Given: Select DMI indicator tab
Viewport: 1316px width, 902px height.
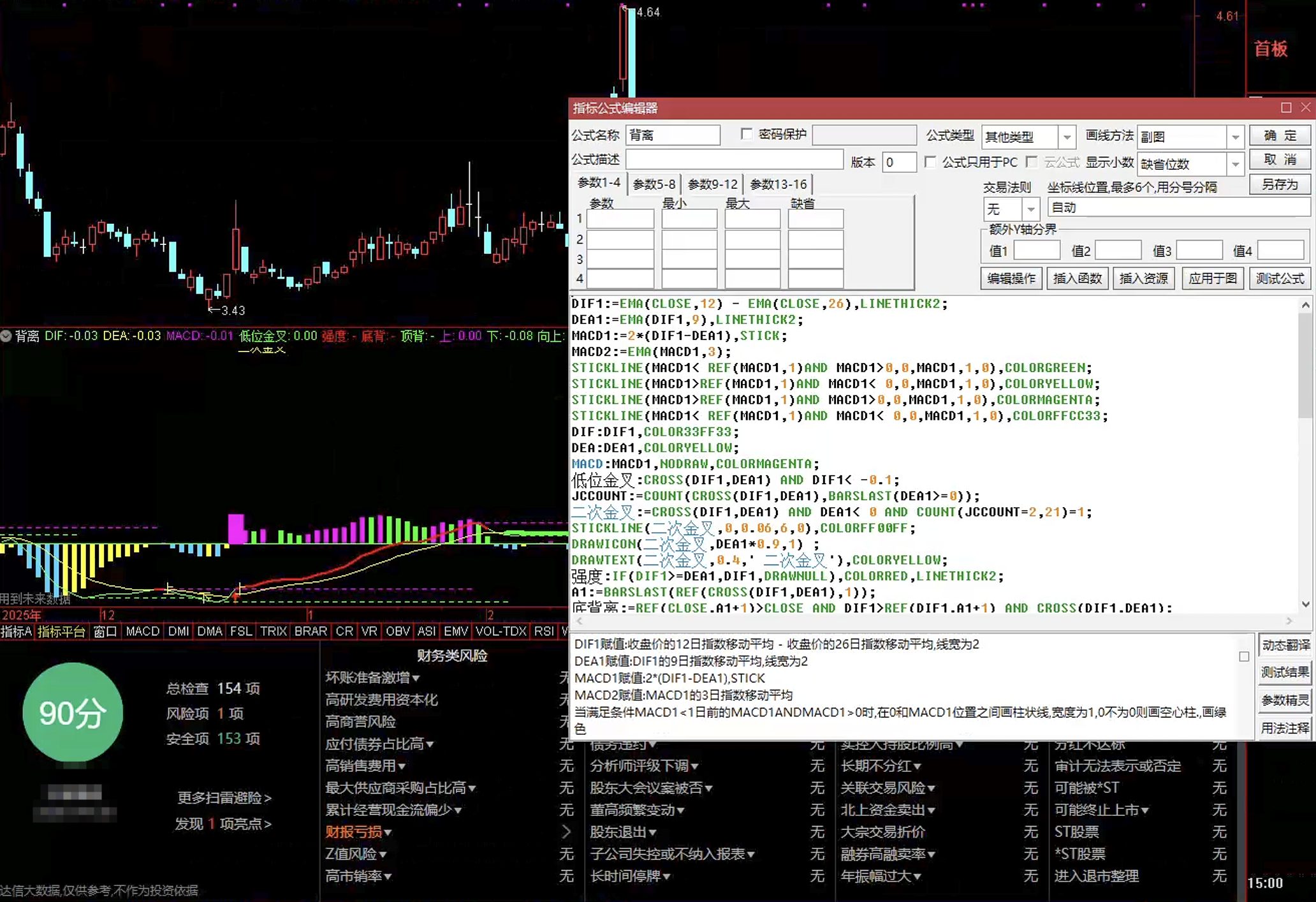Looking at the screenshot, I should [x=178, y=632].
